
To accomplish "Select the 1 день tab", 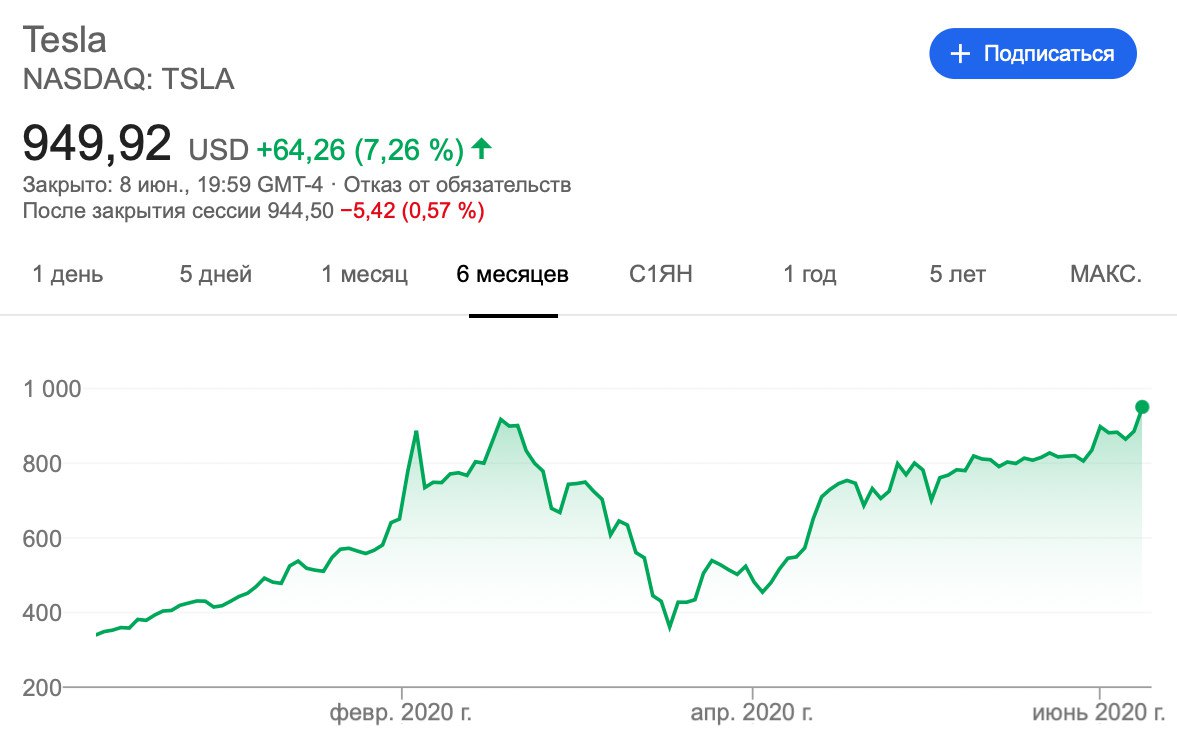I will [68, 274].
